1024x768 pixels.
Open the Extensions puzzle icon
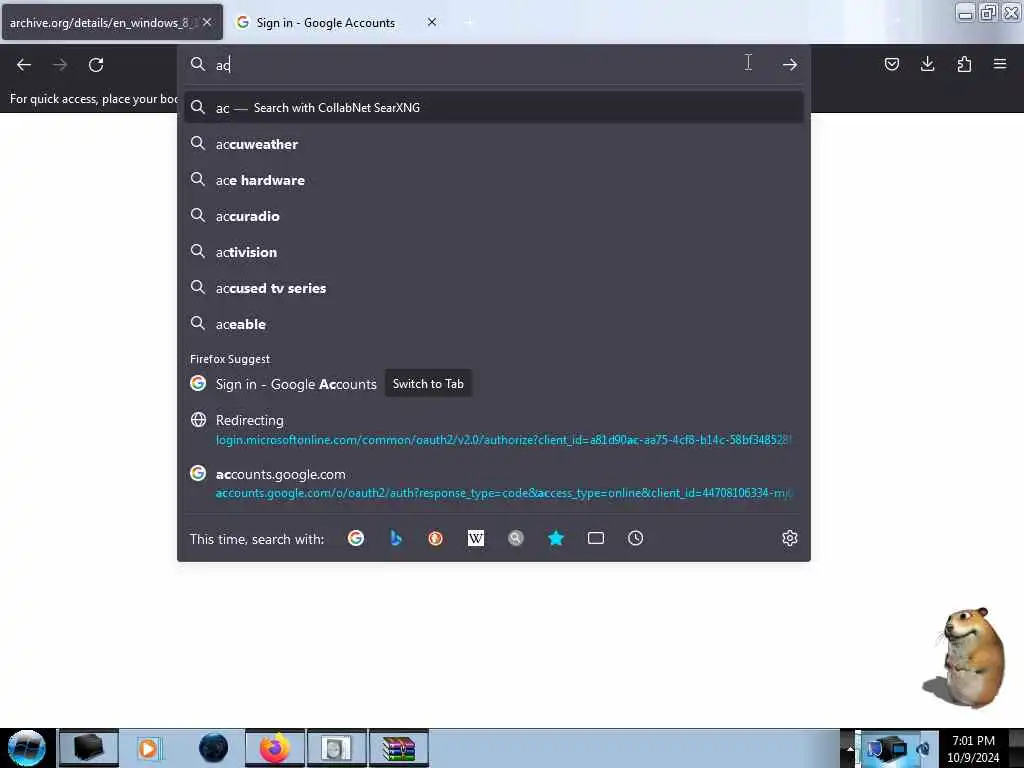[964, 64]
